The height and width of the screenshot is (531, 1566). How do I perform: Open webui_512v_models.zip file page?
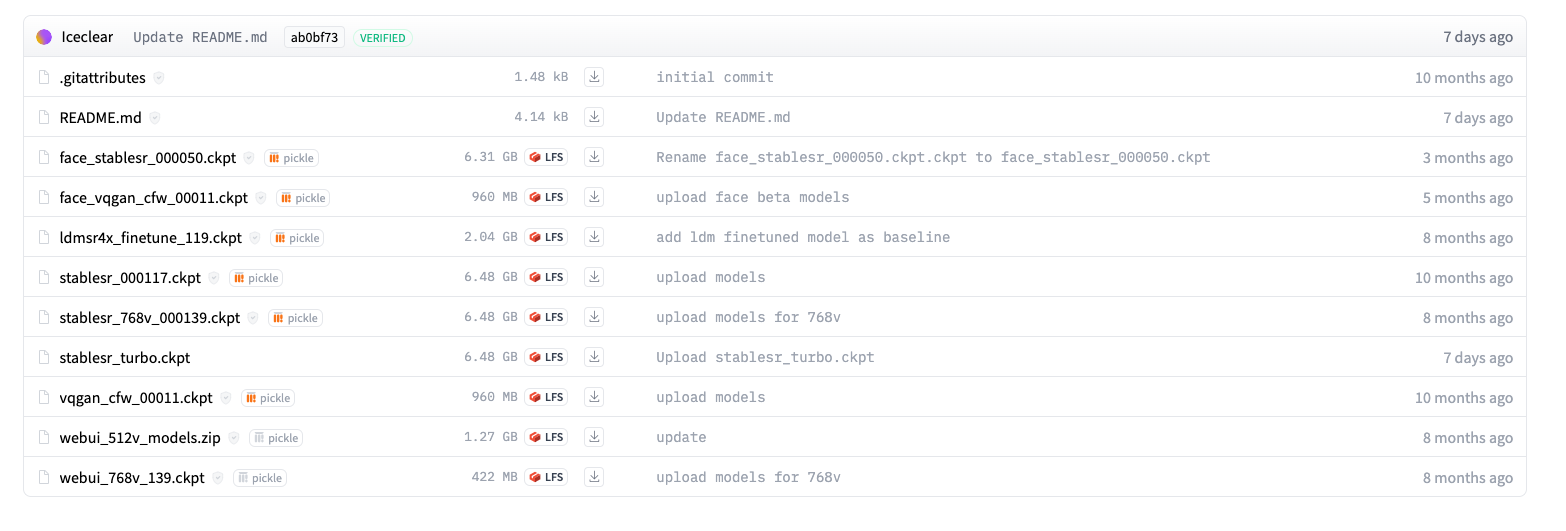tap(140, 437)
